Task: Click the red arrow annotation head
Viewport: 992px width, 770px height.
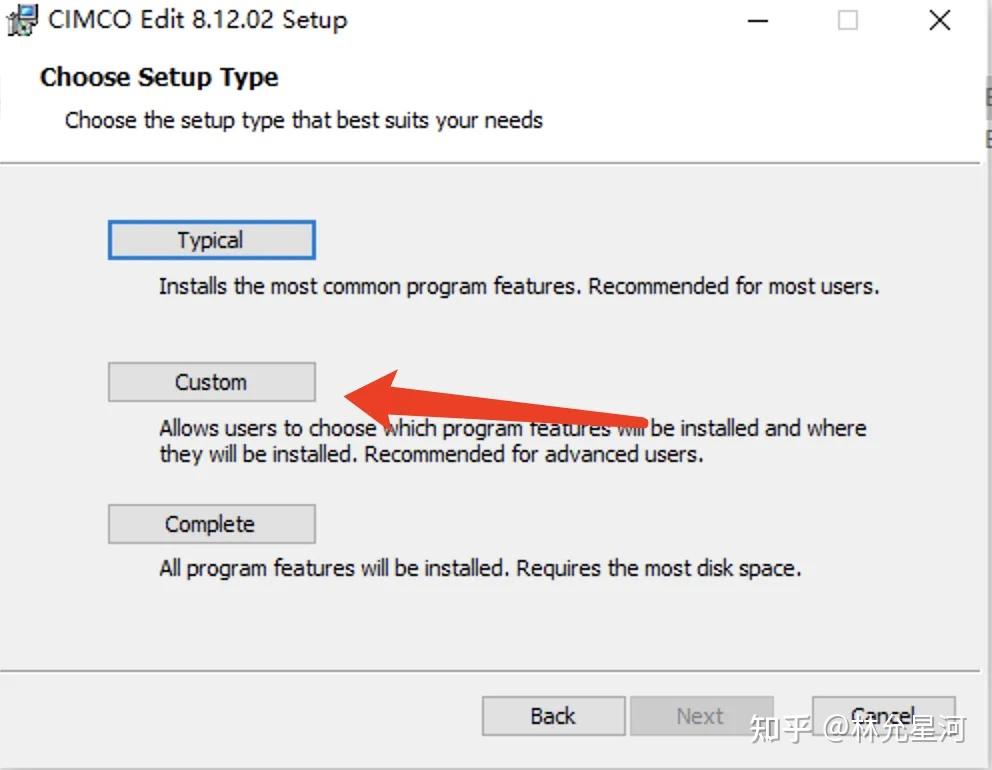Action: pyautogui.click(x=373, y=397)
